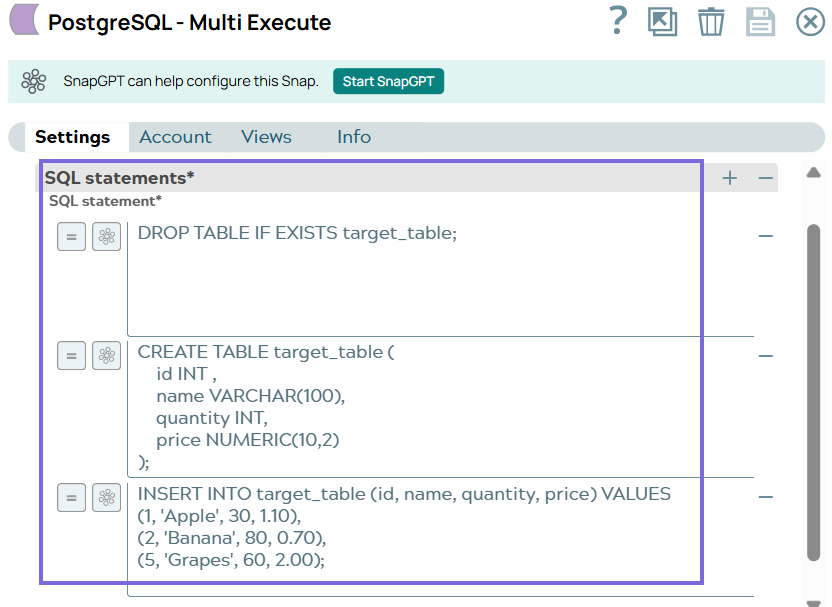Delete the Snap with trash icon
The height and width of the screenshot is (607, 832).
710,22
